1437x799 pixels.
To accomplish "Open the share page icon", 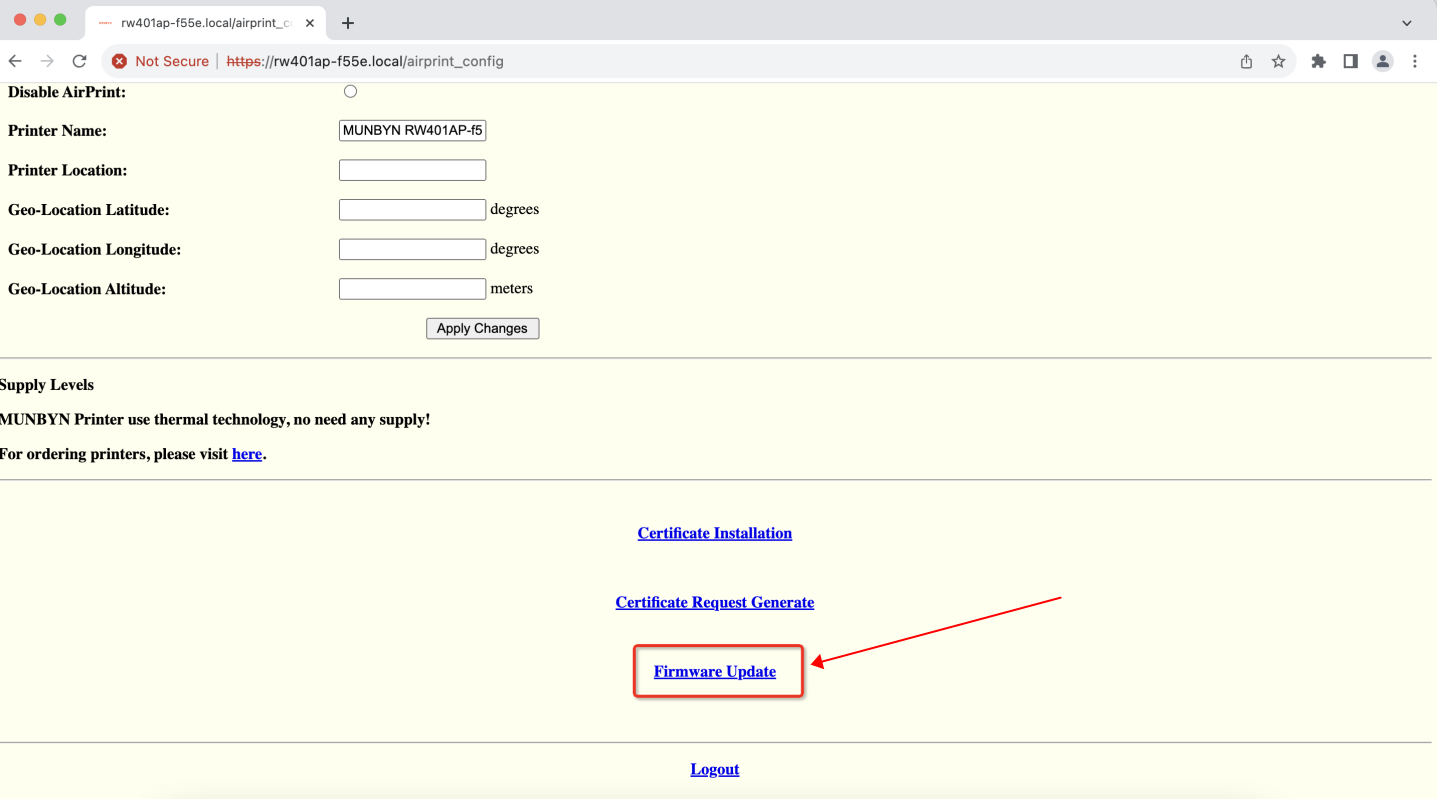I will pos(1246,61).
